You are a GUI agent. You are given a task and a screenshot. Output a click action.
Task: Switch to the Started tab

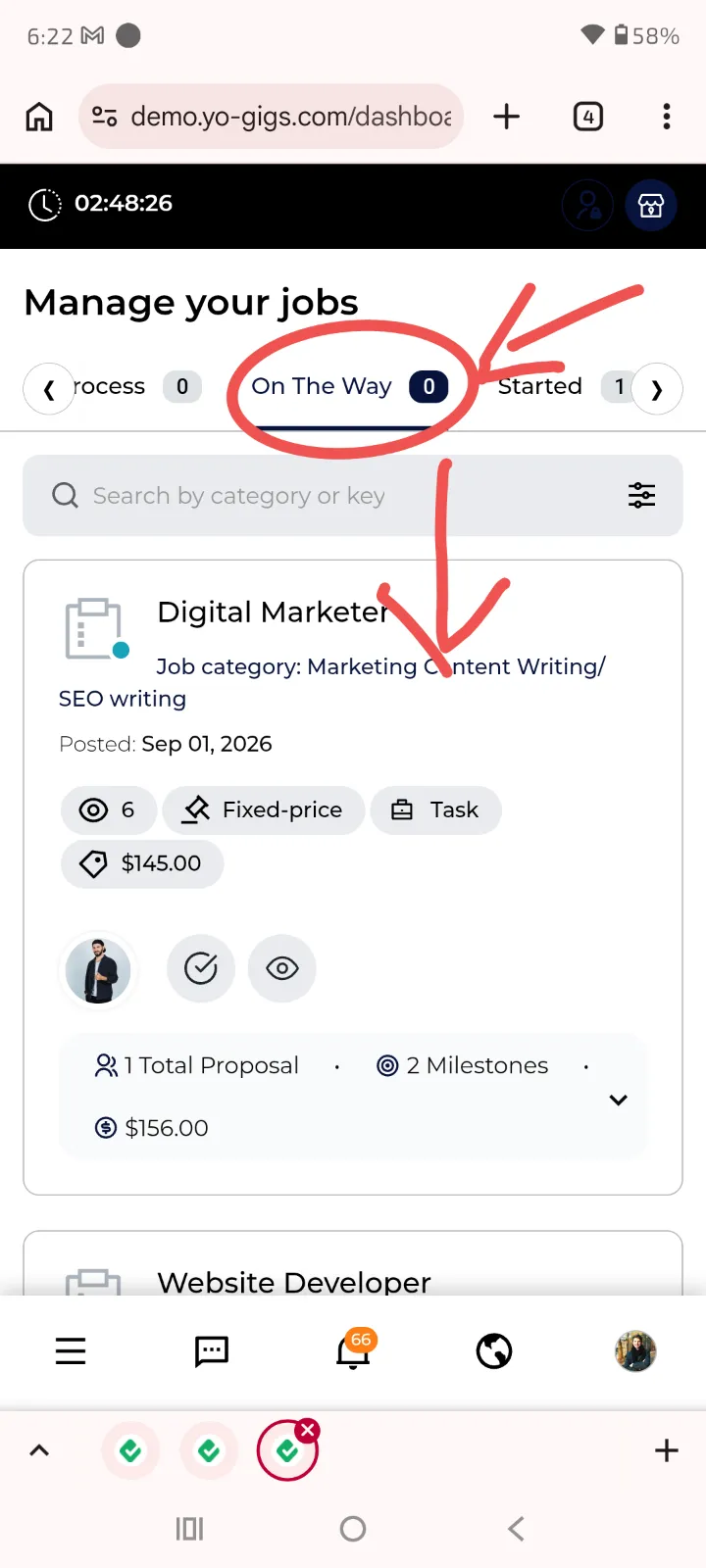[540, 386]
